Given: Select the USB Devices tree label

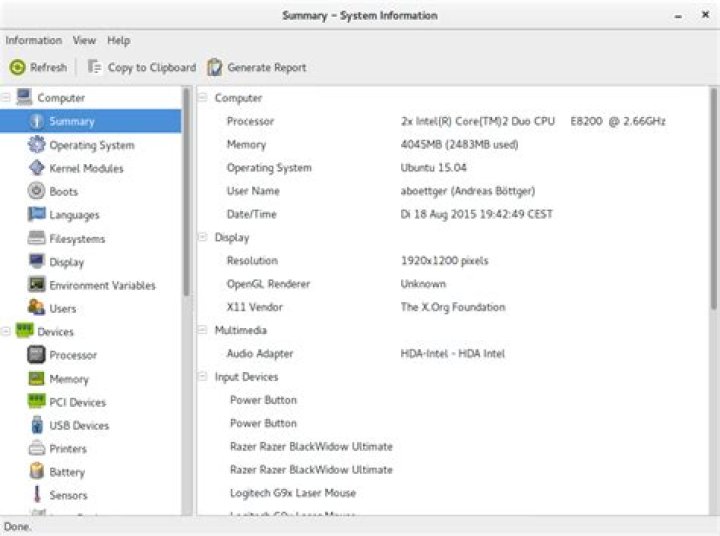Looking at the screenshot, I should pyautogui.click(x=79, y=425).
